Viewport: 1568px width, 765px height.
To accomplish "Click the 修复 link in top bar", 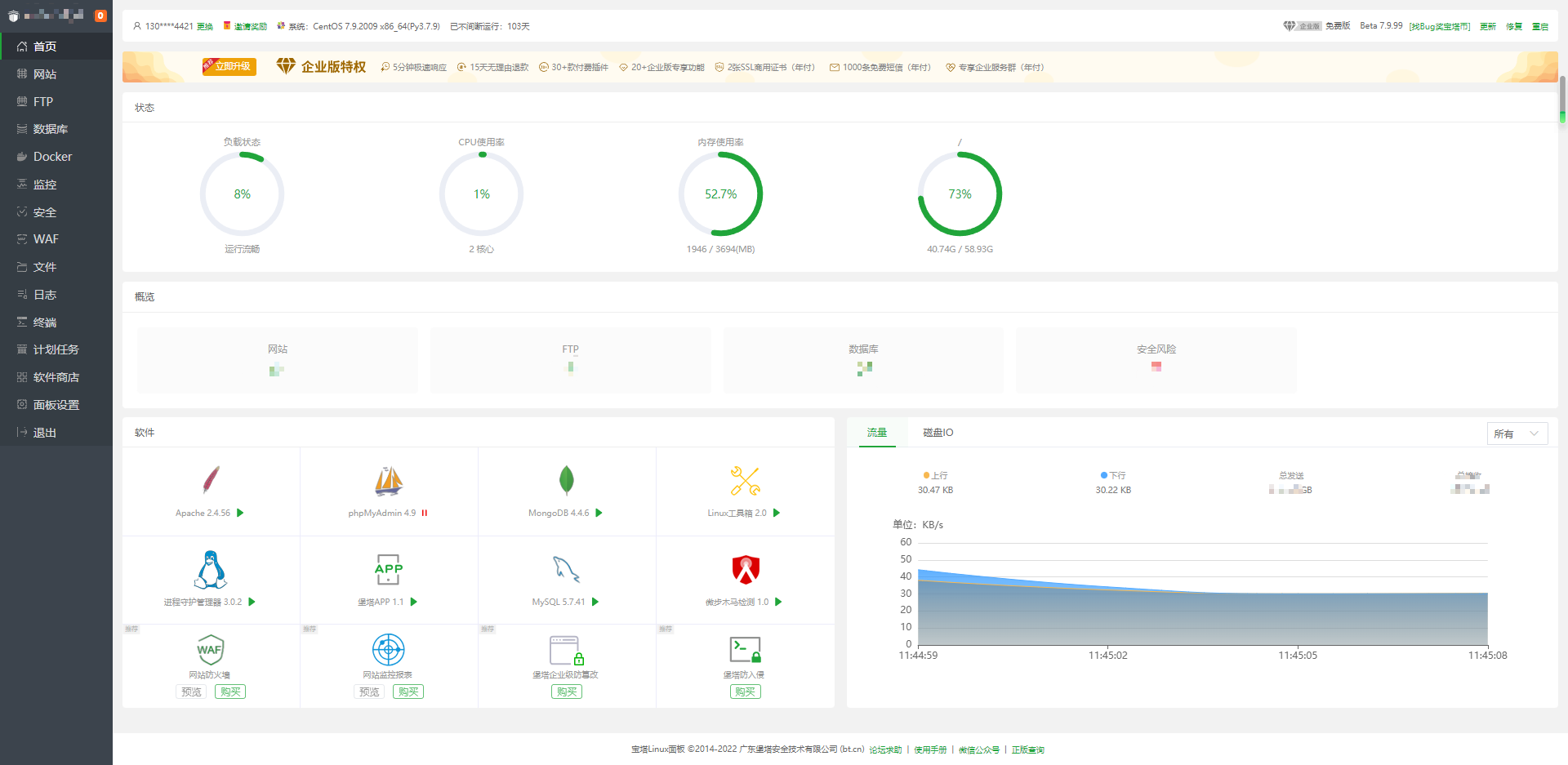I will [1514, 27].
